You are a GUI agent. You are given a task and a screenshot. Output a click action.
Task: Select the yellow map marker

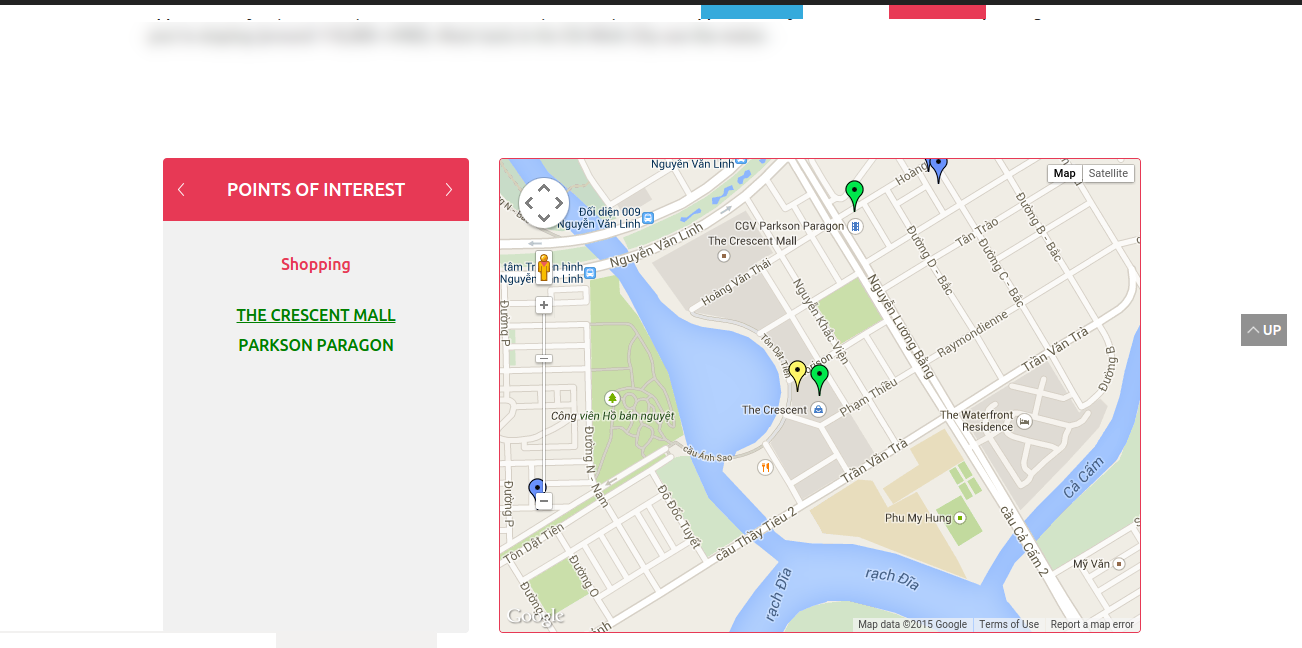click(x=797, y=374)
